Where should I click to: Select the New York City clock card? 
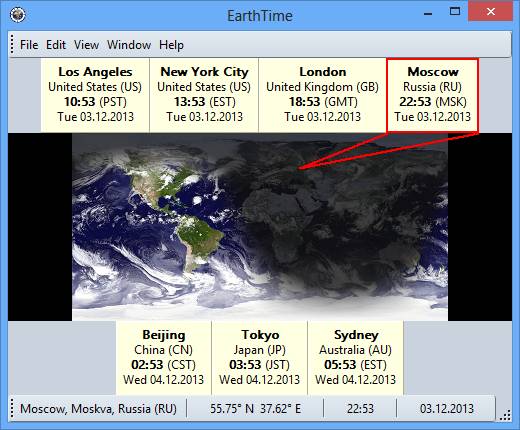(x=204, y=95)
